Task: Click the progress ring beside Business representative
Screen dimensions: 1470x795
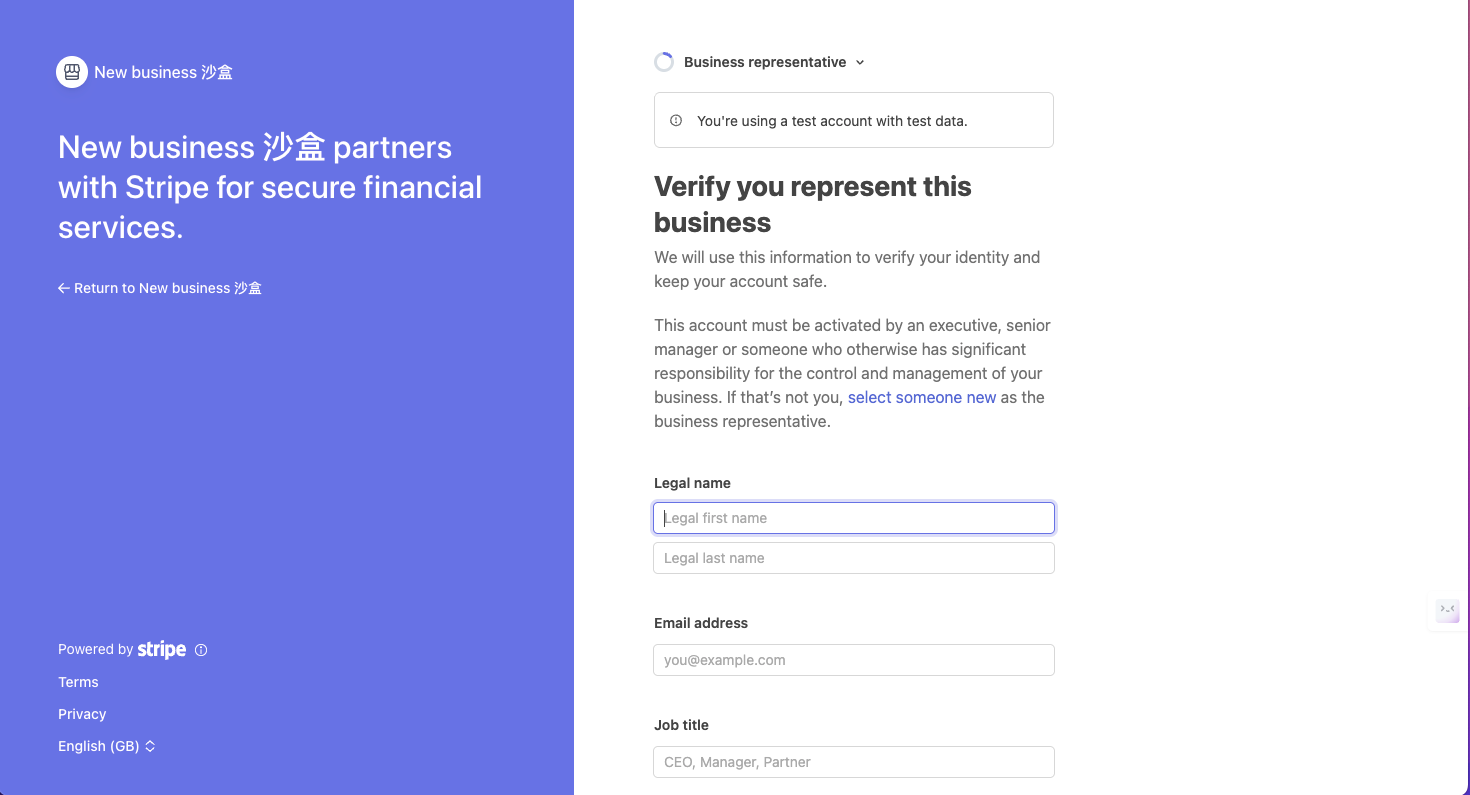Action: coord(664,62)
